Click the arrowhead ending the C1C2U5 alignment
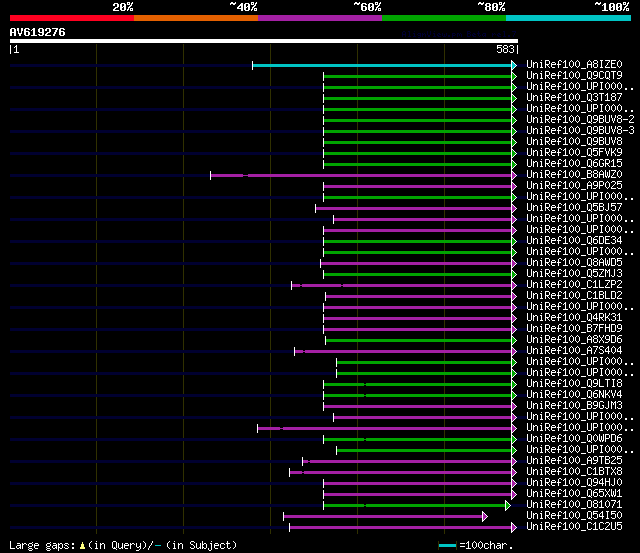The image size is (640, 553). coord(514,528)
